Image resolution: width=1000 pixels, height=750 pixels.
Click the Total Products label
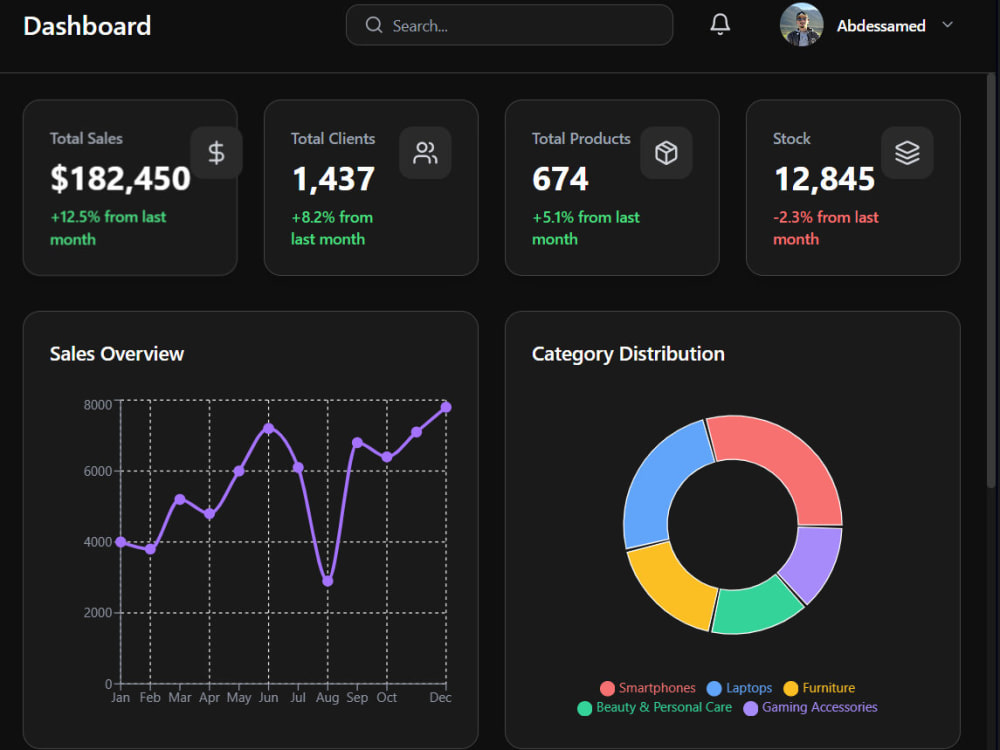coord(581,138)
